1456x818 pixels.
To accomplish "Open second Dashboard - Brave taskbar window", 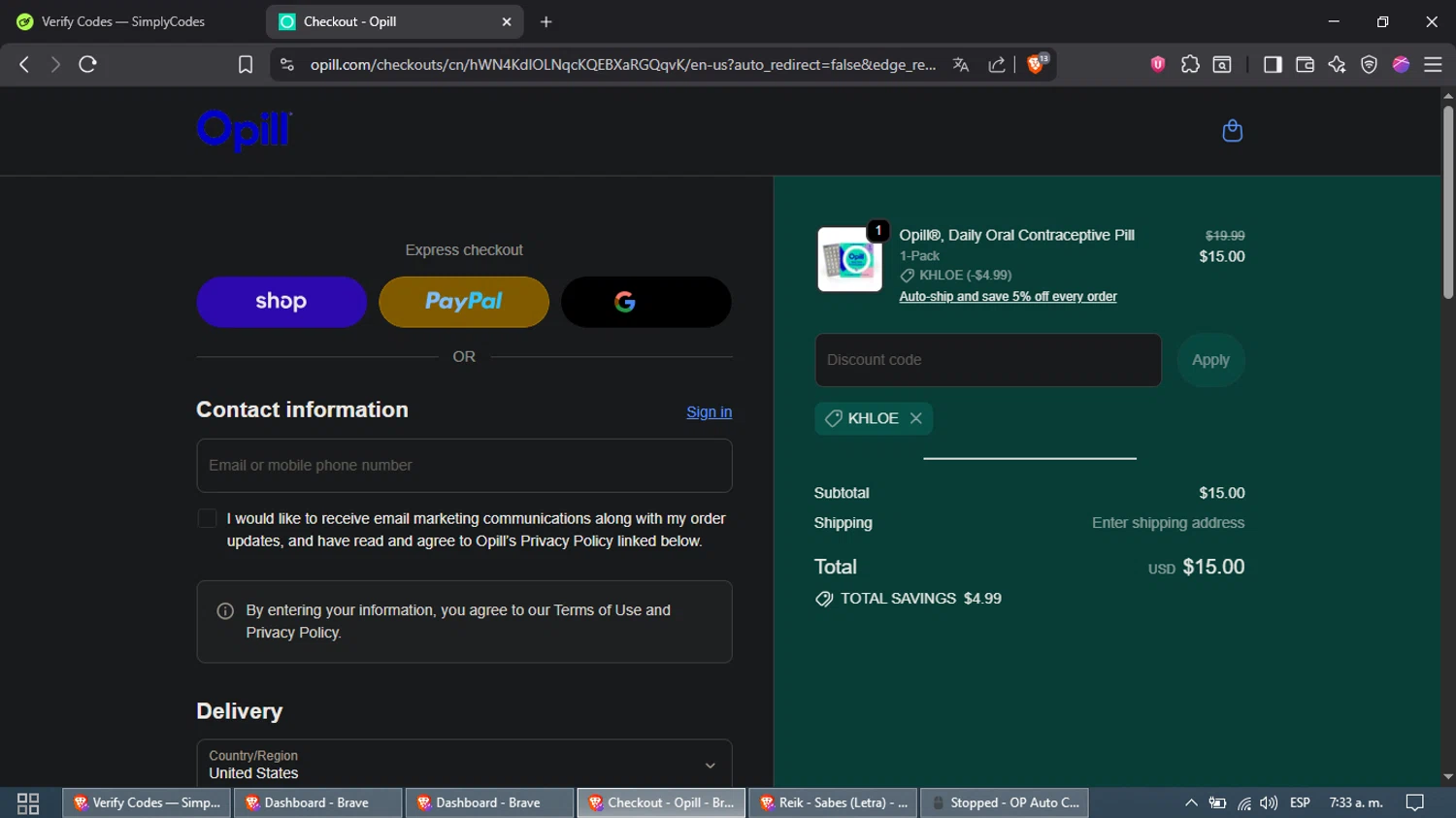I will (x=490, y=803).
